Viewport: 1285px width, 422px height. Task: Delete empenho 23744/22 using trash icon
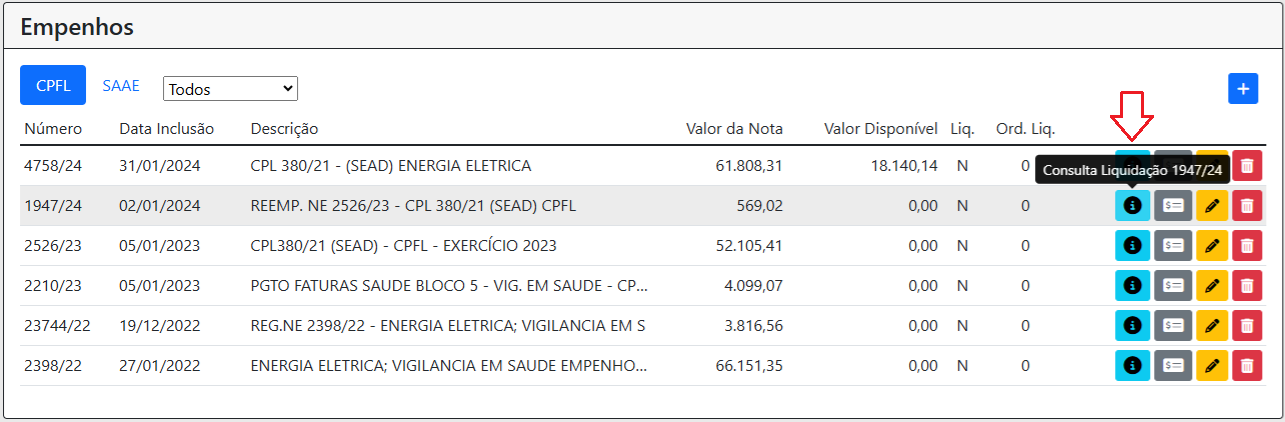coord(1246,325)
